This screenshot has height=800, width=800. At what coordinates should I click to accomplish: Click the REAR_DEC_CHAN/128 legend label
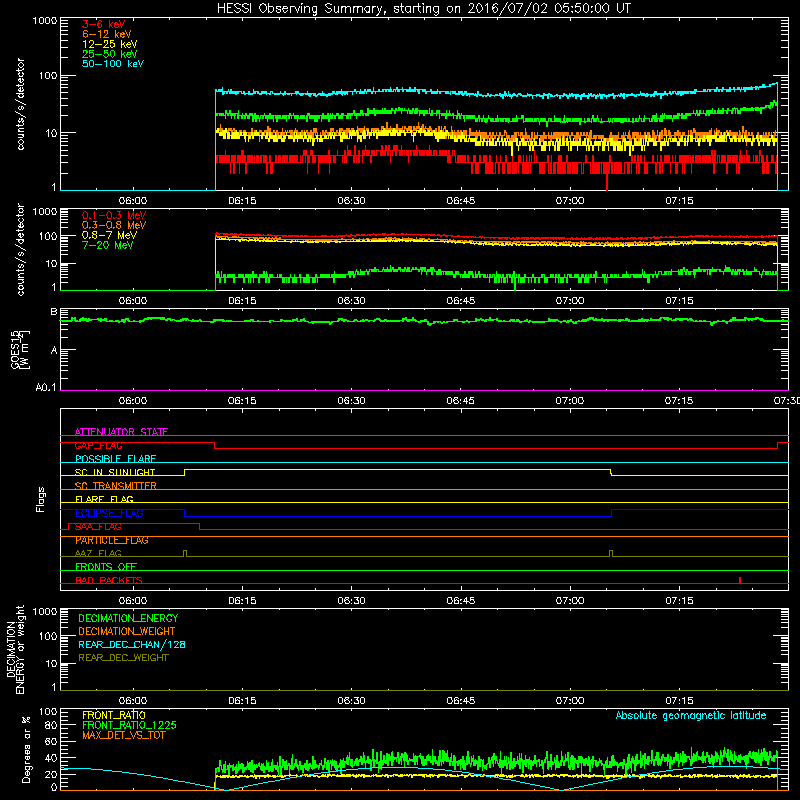click(132, 644)
